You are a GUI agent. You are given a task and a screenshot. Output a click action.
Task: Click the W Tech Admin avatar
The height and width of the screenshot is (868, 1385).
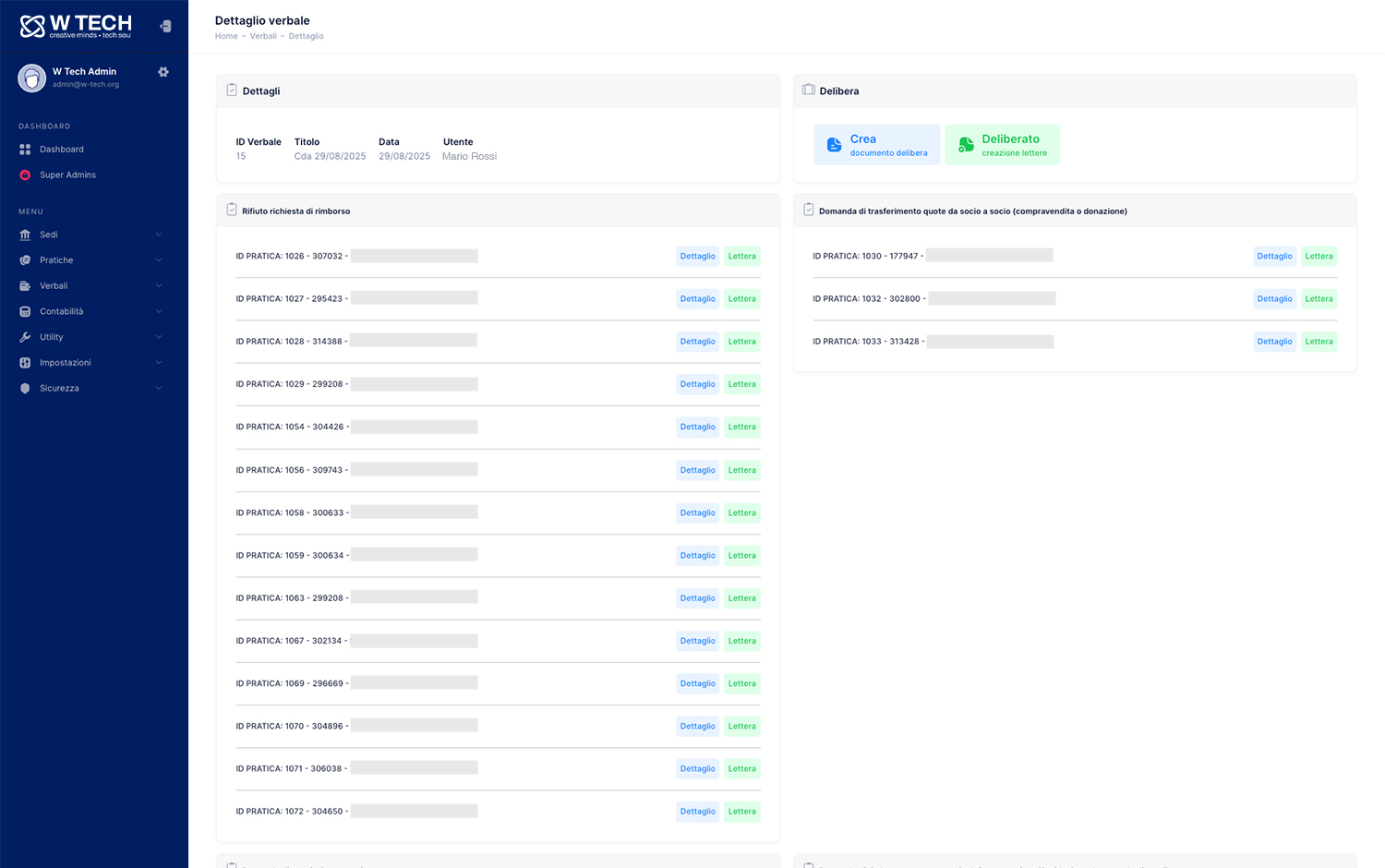[x=32, y=78]
